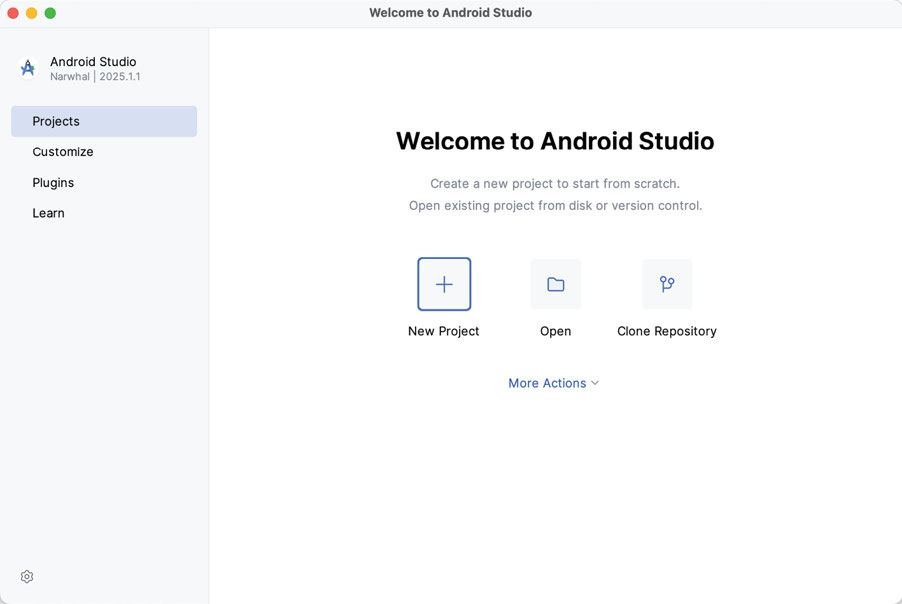The image size is (902, 604).
Task: Click the Welcome to Android Studio heading
Action: click(555, 141)
